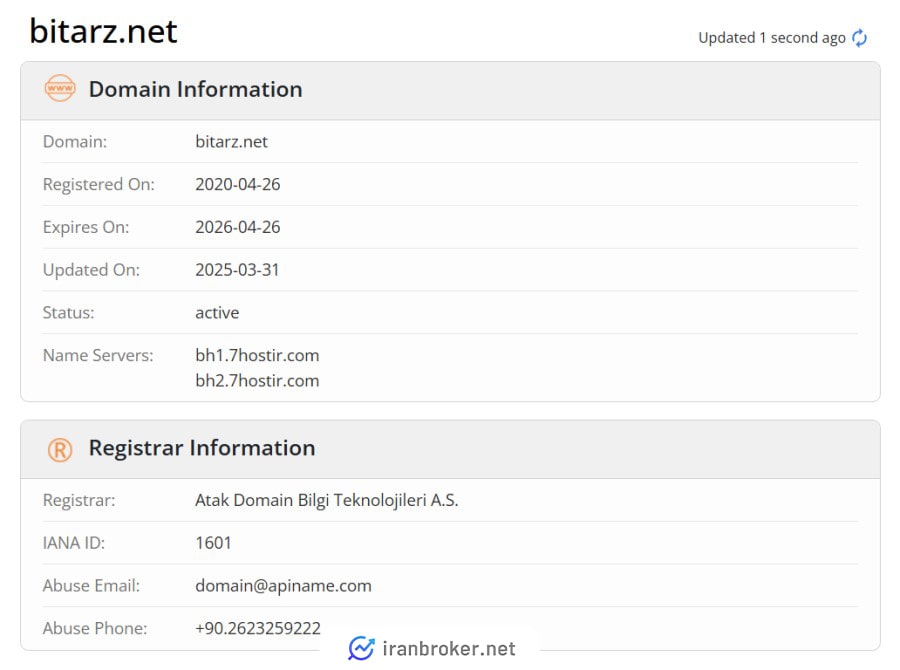Click the orange www globe icon

tap(60, 88)
